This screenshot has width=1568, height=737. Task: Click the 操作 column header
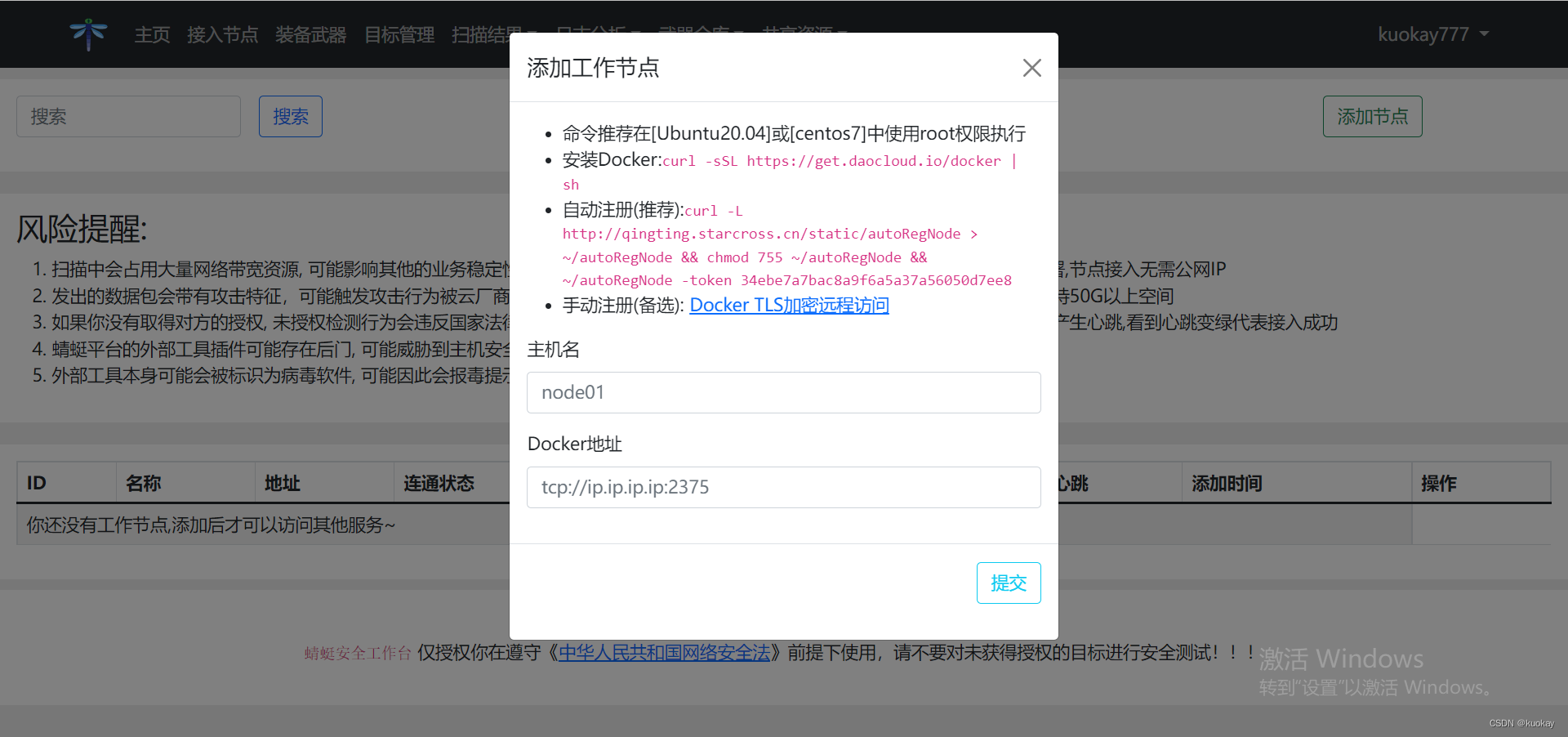click(x=1481, y=483)
